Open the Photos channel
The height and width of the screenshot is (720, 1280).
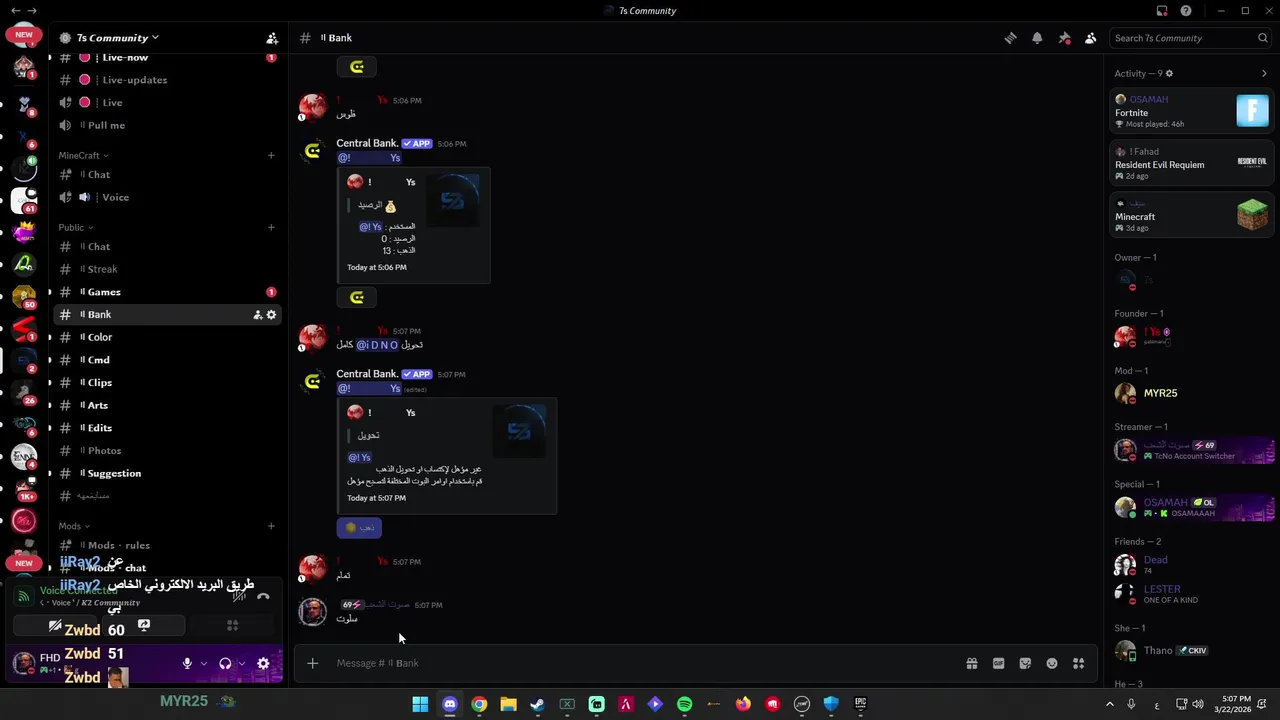[x=167, y=451]
